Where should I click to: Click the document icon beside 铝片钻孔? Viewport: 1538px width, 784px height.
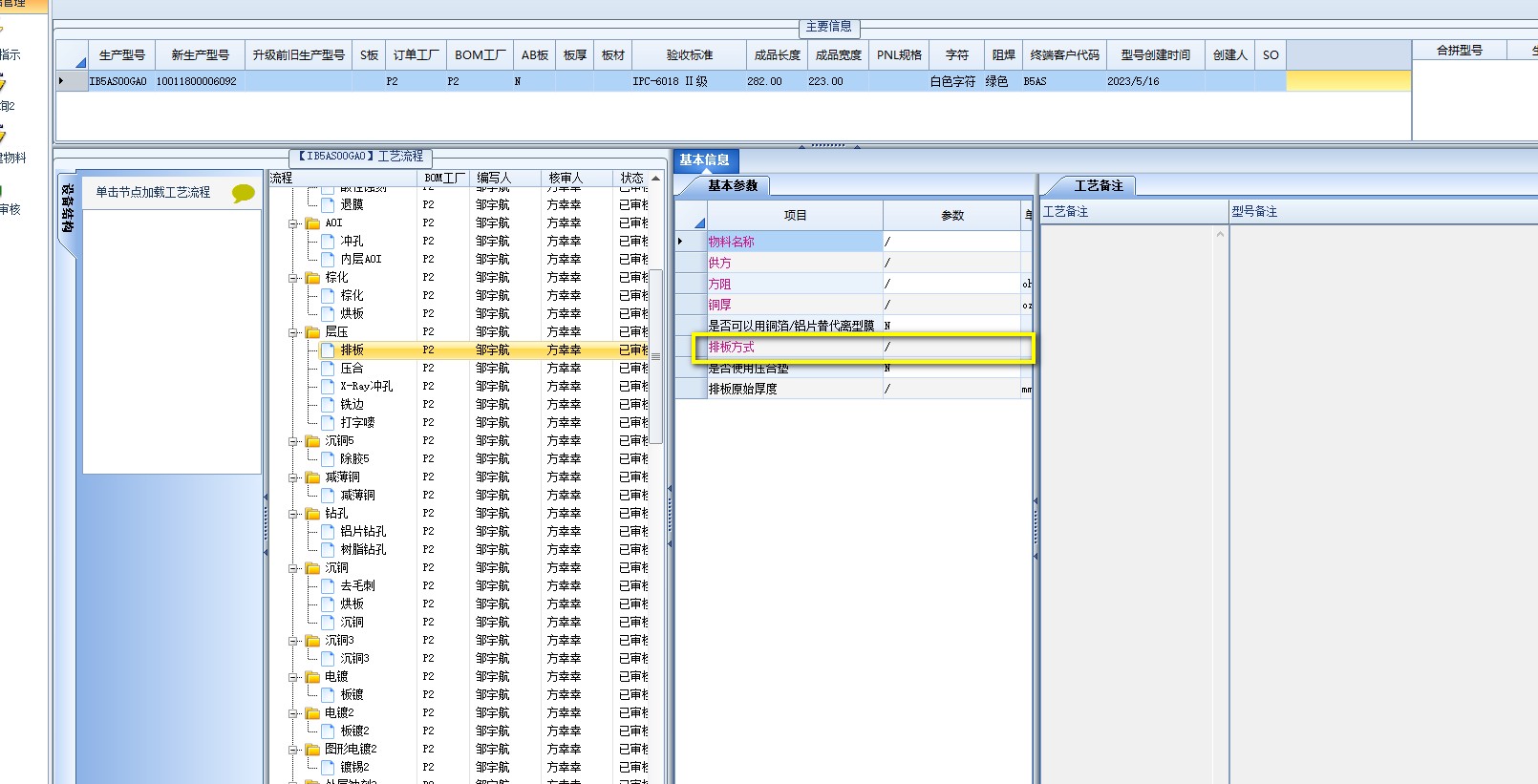[x=328, y=531]
